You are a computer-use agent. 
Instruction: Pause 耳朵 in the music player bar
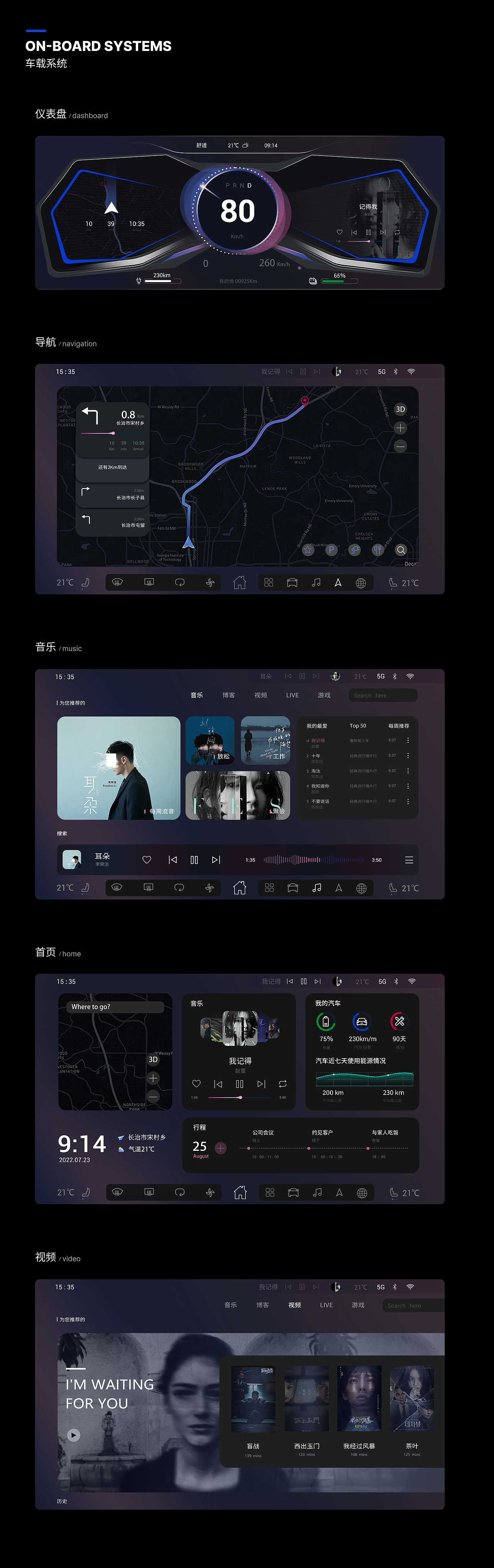point(194,859)
